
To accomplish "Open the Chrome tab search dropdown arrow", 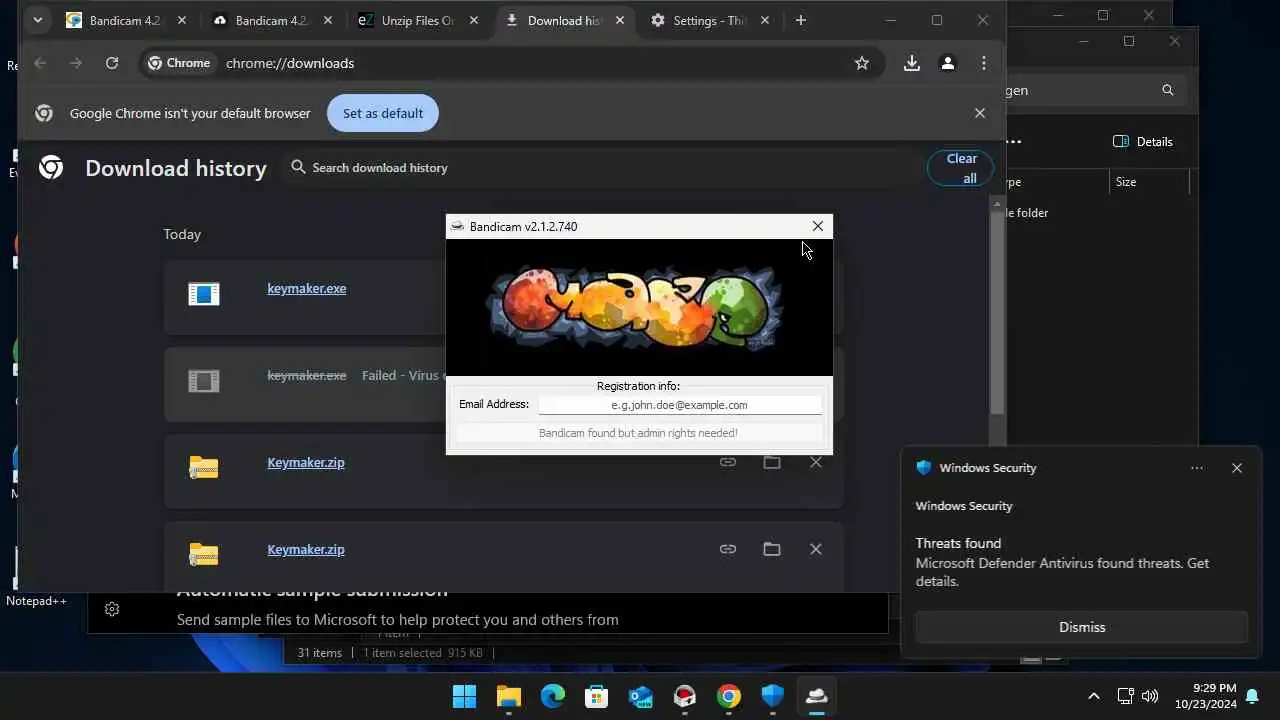I will click(37, 20).
